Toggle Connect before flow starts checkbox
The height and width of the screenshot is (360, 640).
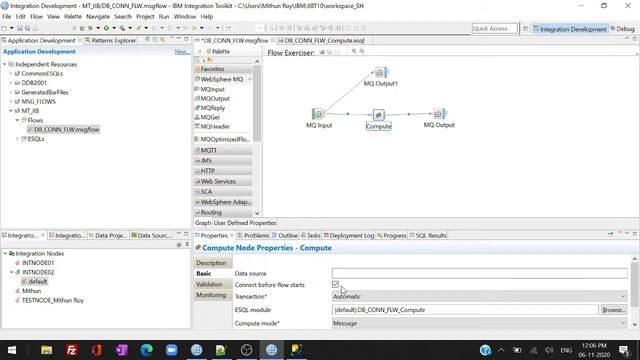pyautogui.click(x=336, y=284)
